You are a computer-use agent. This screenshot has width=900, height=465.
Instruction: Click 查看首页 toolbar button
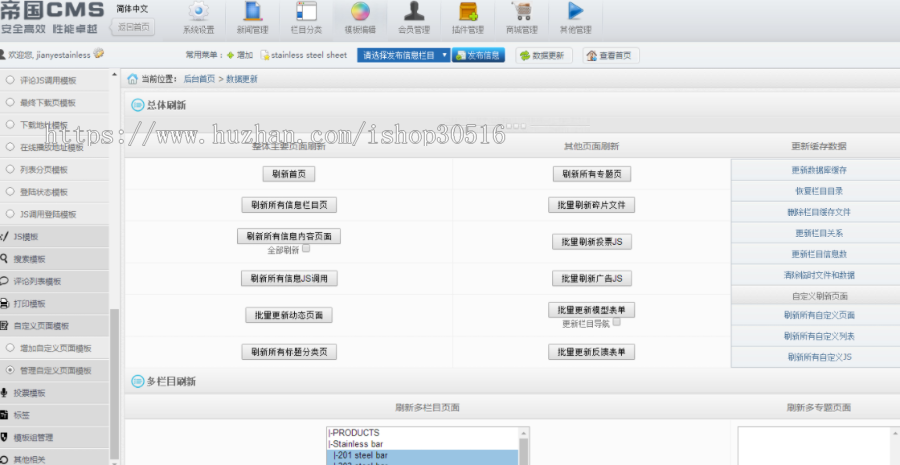pos(611,56)
